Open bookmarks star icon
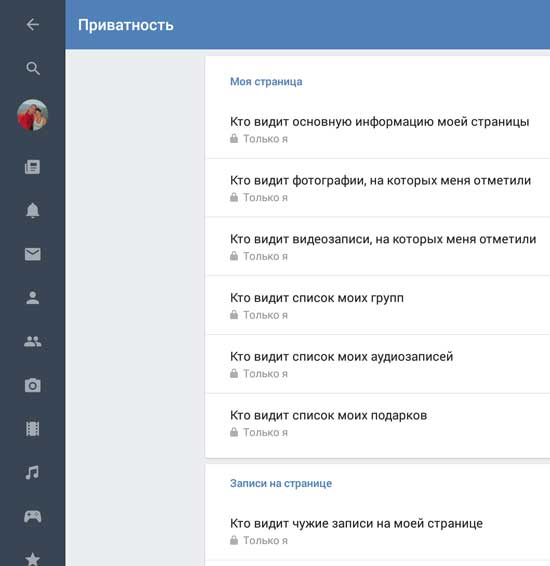Screen dimensions: 550x566 (32, 559)
